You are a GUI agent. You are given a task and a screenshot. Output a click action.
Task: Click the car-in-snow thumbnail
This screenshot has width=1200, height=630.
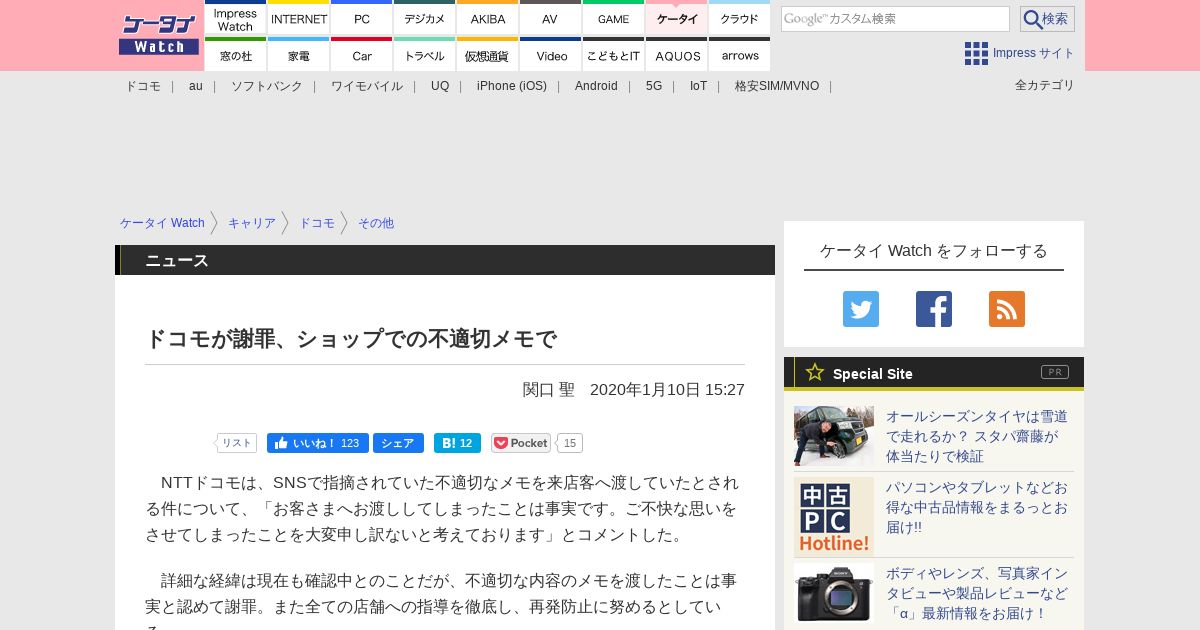point(834,436)
